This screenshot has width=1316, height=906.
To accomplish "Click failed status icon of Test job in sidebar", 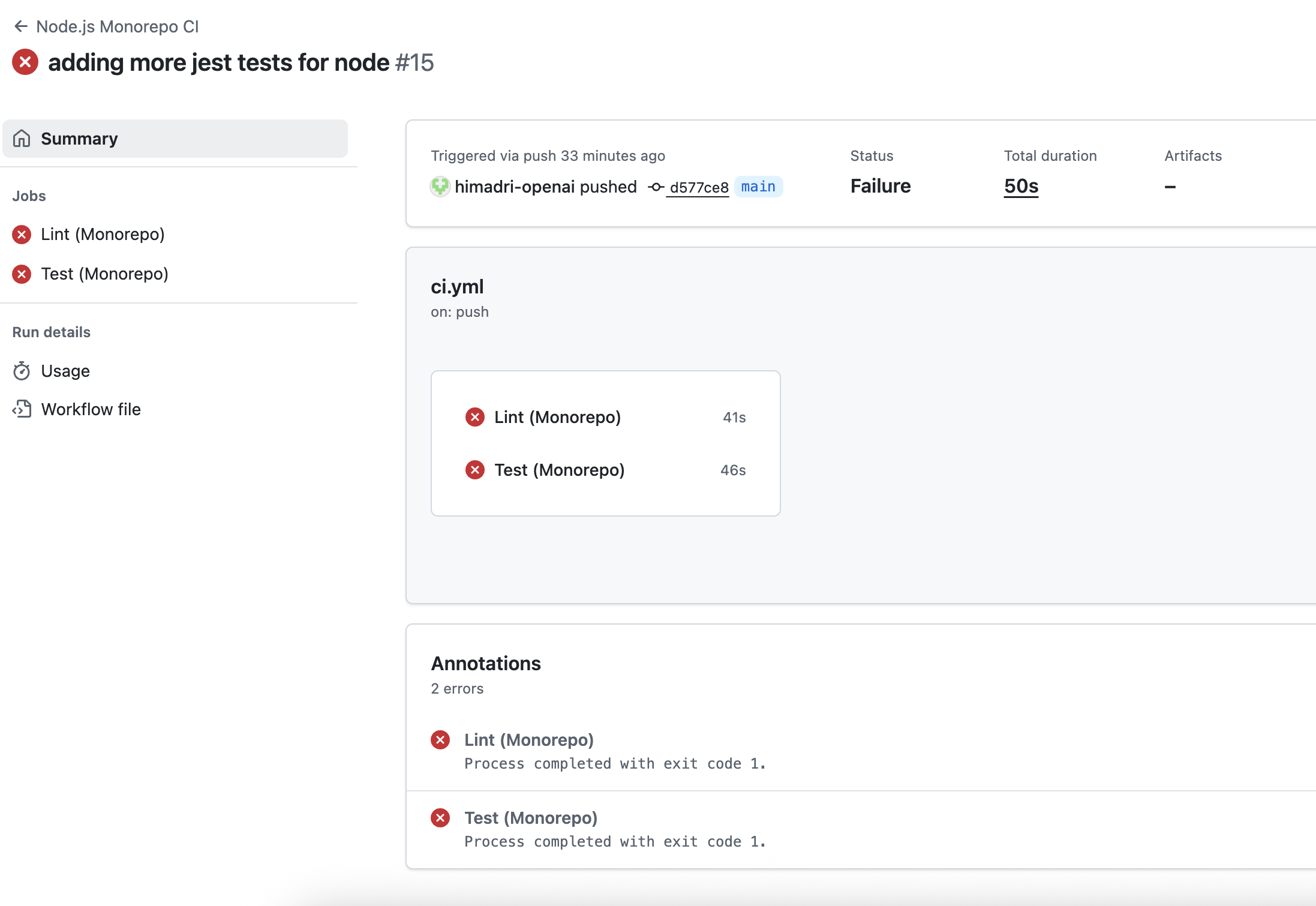I will coord(22,274).
